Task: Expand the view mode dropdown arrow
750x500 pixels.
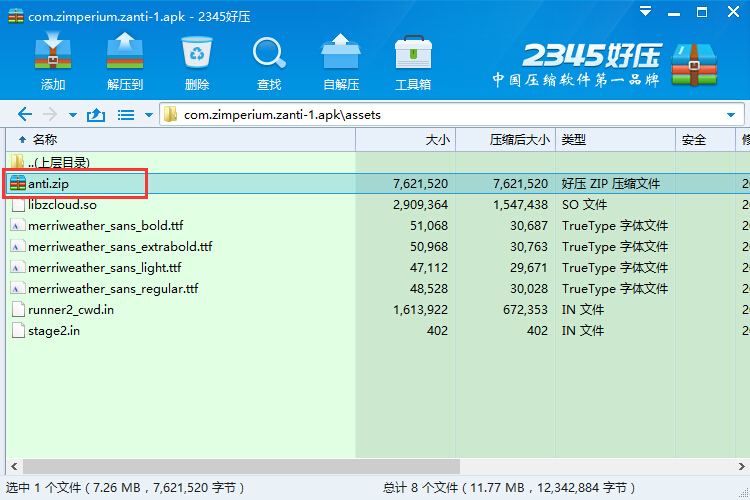Action: click(x=149, y=115)
